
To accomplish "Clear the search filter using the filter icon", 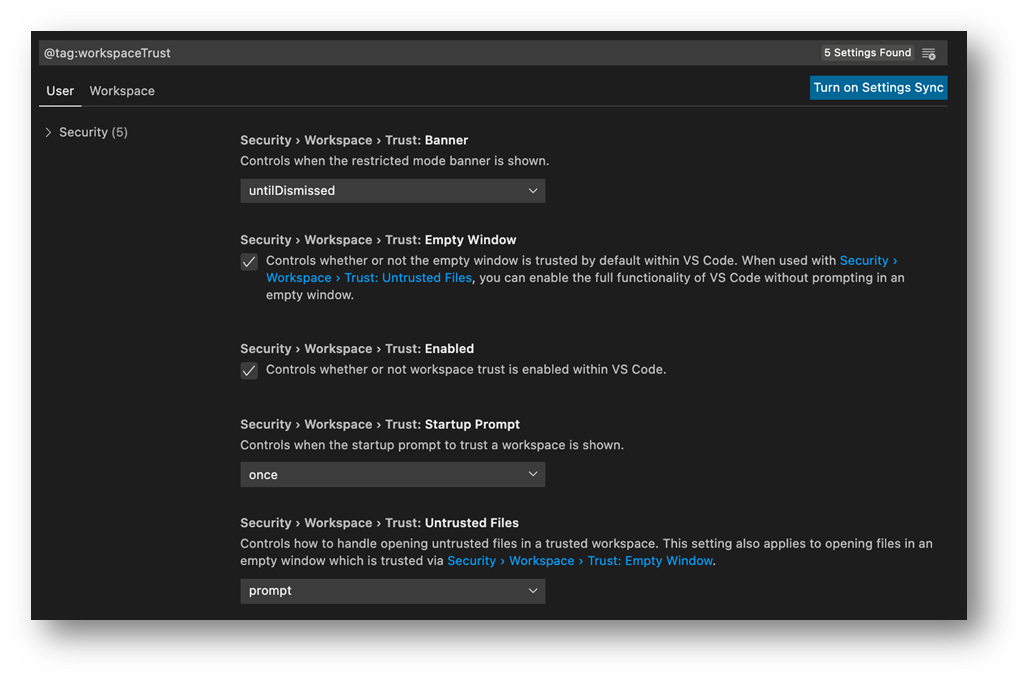I will pyautogui.click(x=927, y=52).
